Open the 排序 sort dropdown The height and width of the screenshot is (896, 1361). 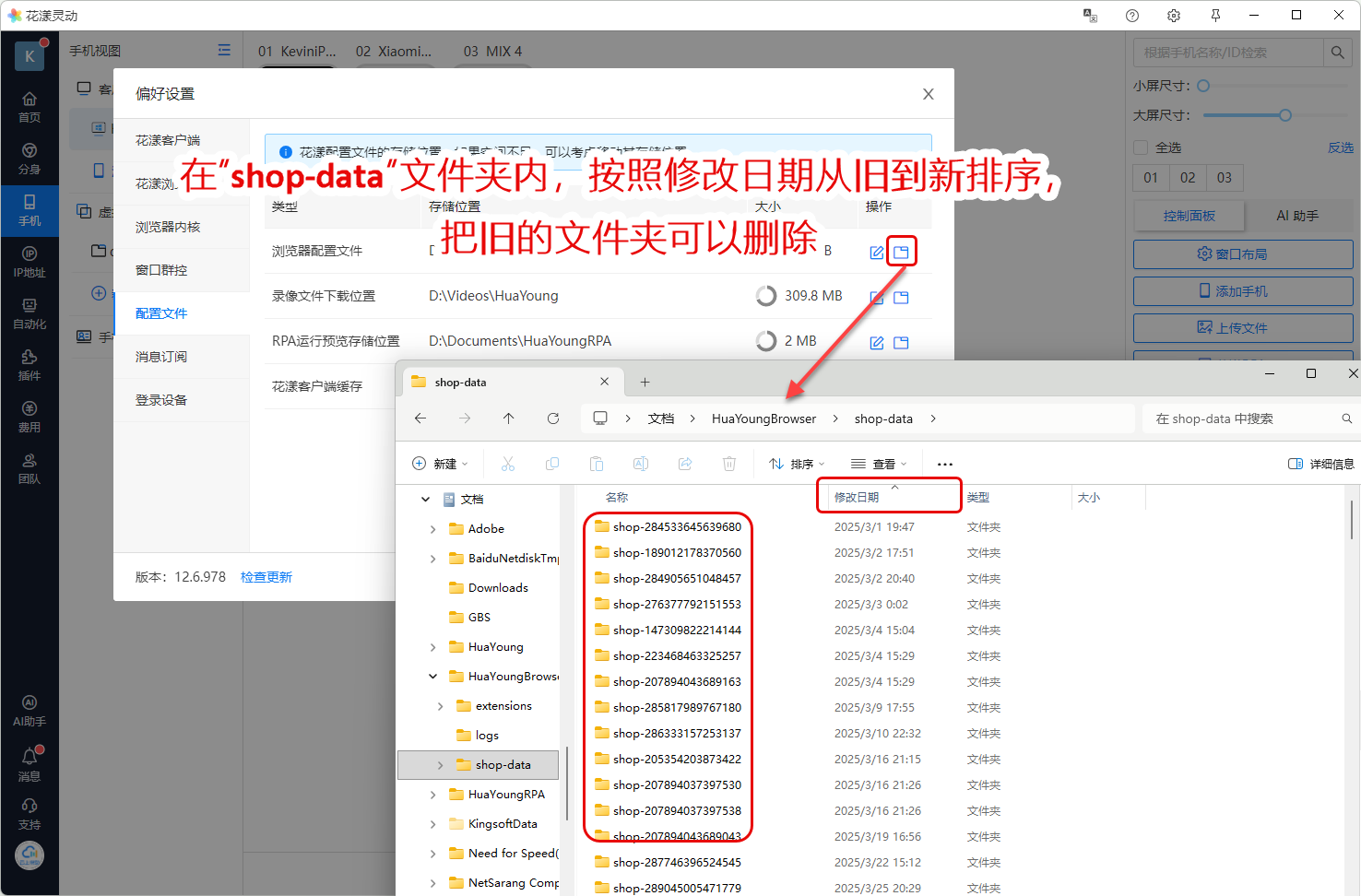tap(797, 464)
